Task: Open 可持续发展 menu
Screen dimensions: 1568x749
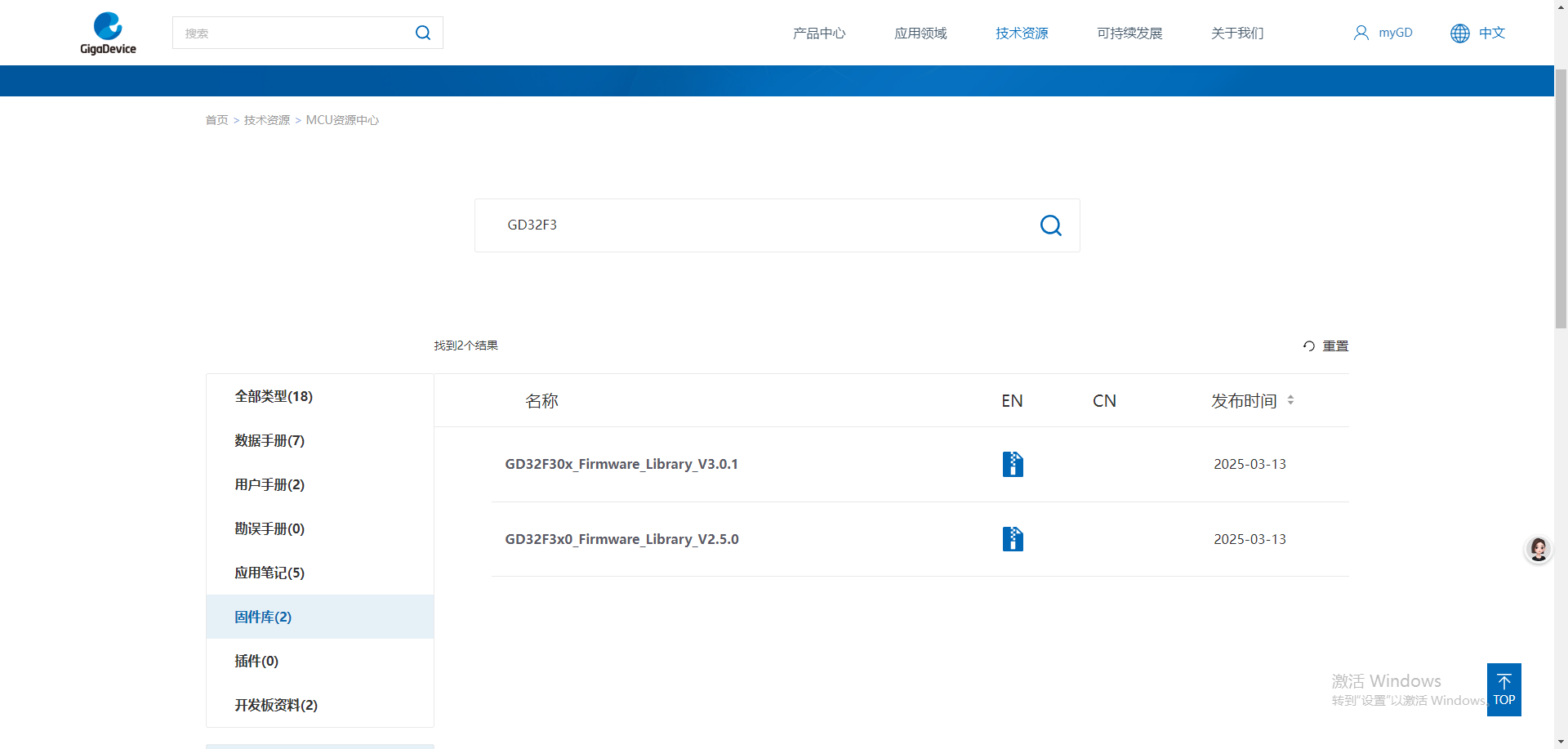Action: (1129, 33)
